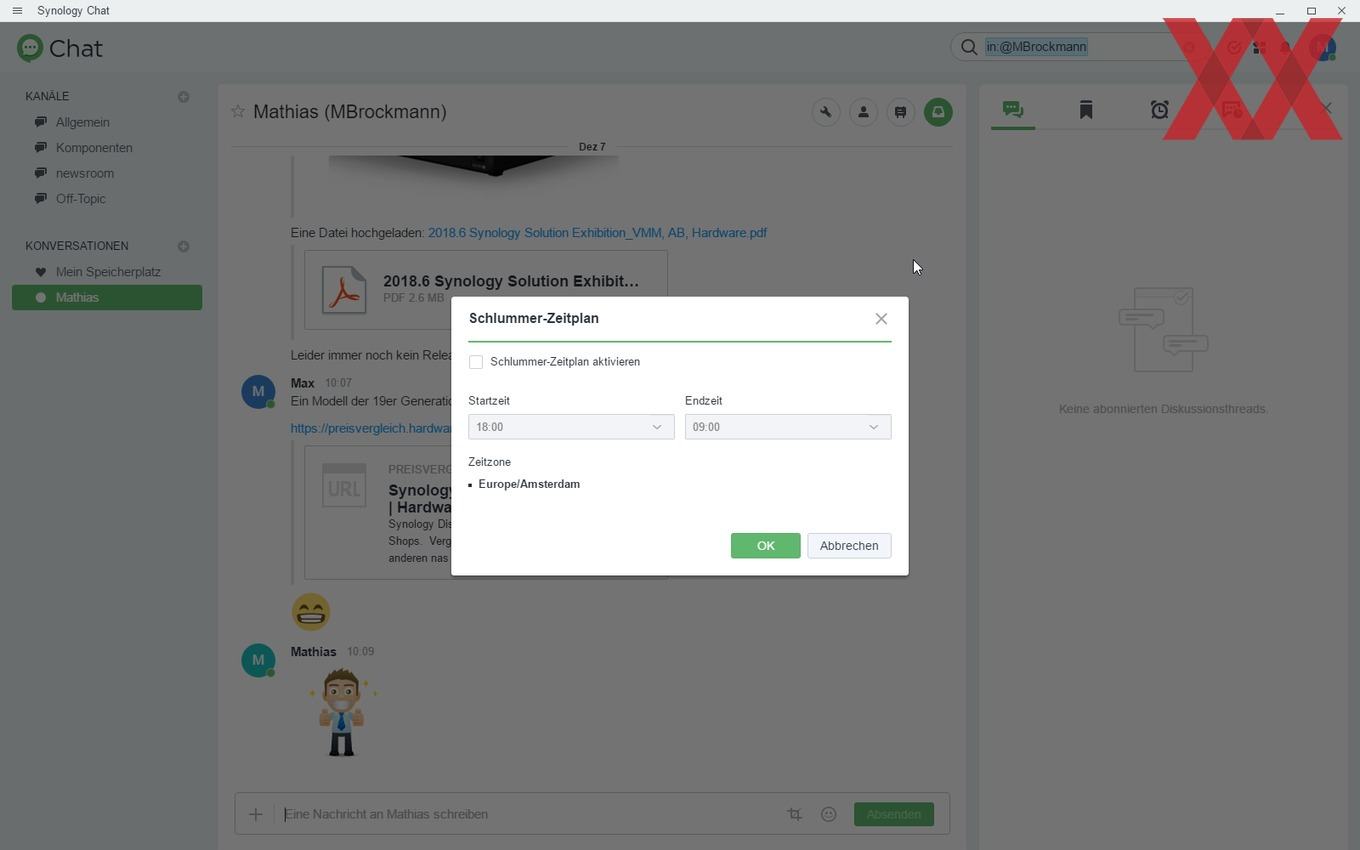Click the Mathias sender name
This screenshot has width=1360, height=850.
coord(313,652)
